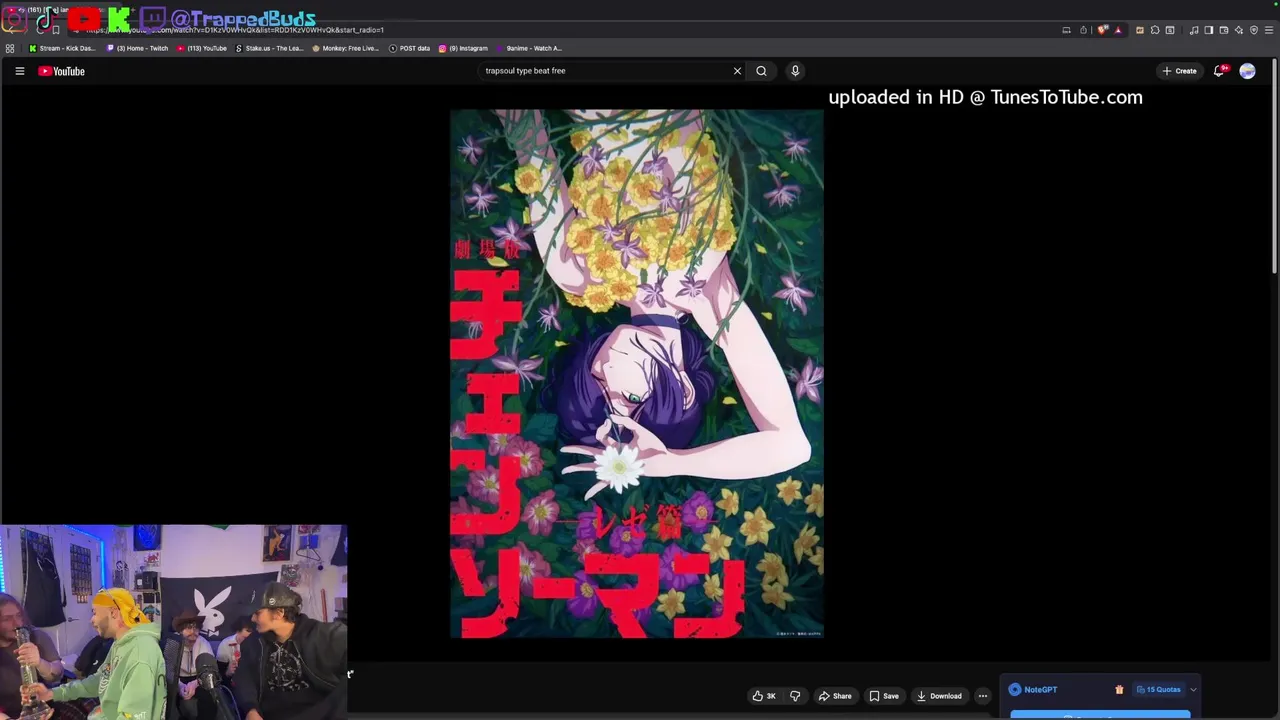
Task: Open the (113) YouTube bookmark
Action: pyautogui.click(x=202, y=48)
